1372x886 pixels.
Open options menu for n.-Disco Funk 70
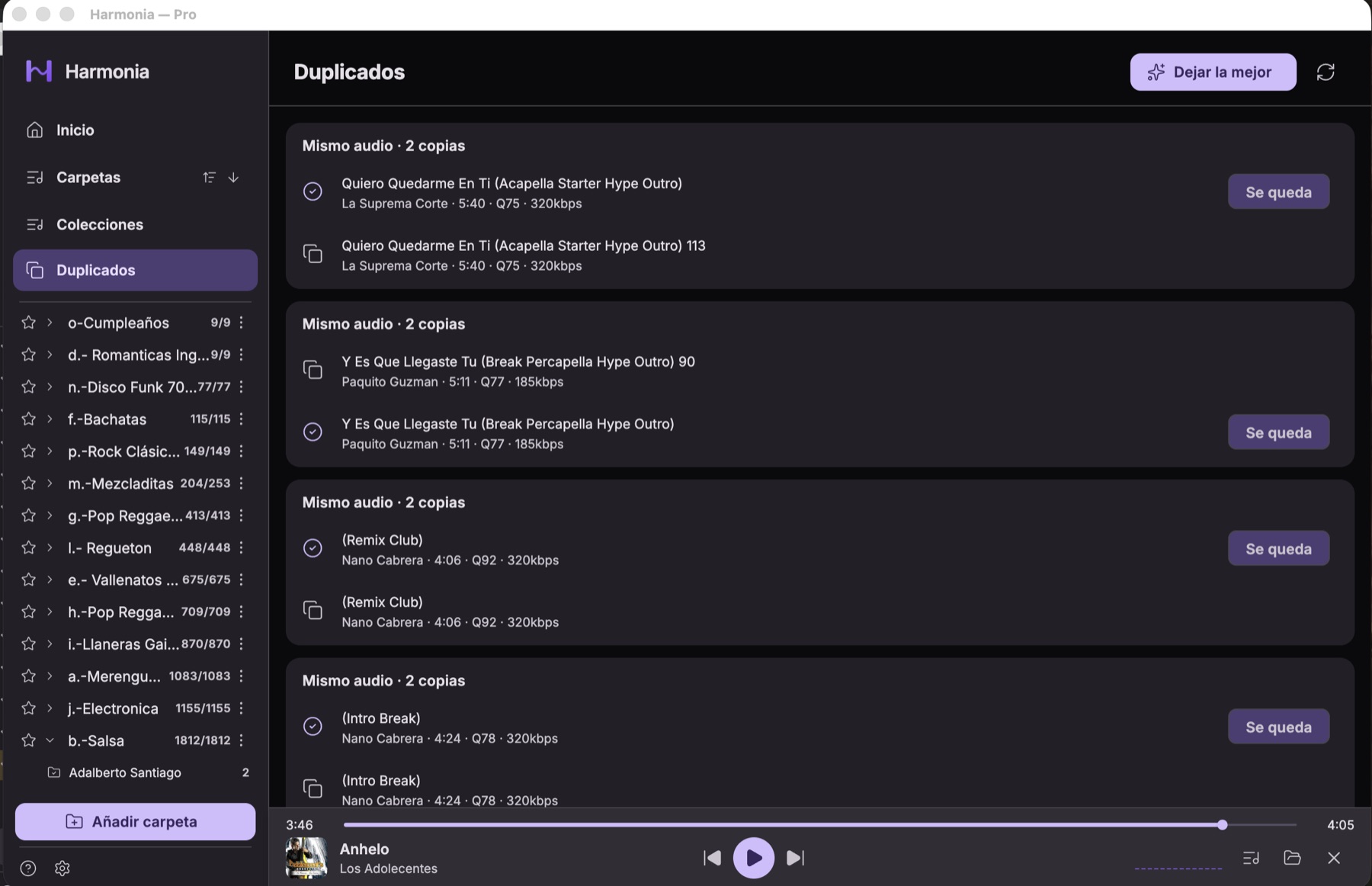pyautogui.click(x=242, y=387)
